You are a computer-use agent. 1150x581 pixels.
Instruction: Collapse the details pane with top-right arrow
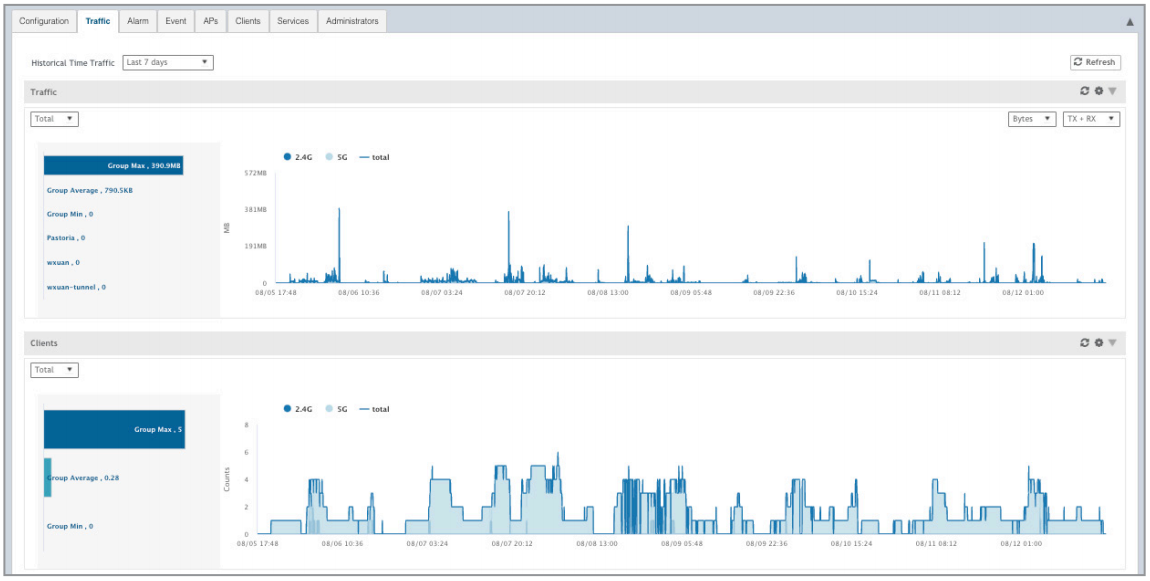click(1130, 21)
